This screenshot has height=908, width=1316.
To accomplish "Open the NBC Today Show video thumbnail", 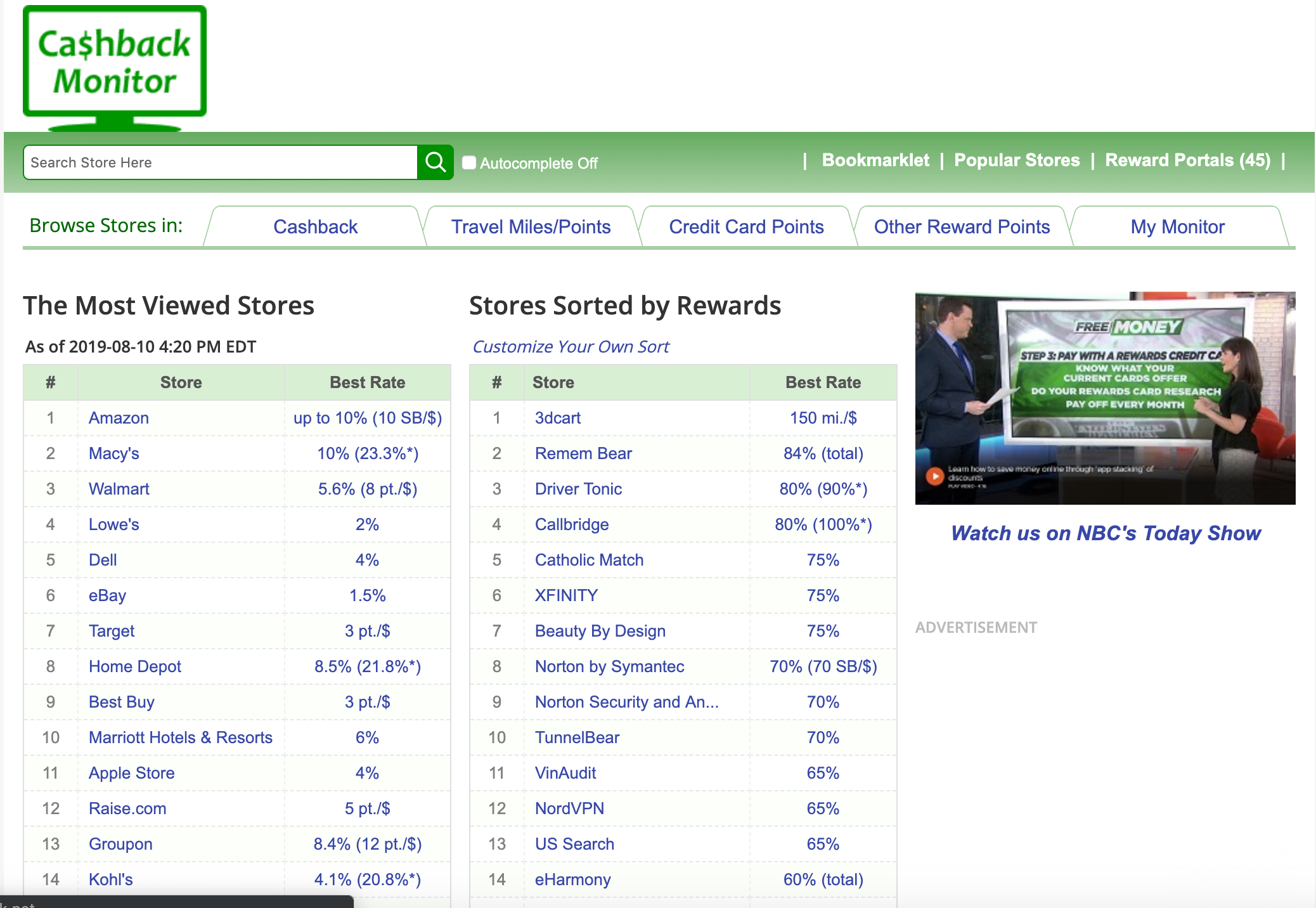I will pyautogui.click(x=1105, y=398).
